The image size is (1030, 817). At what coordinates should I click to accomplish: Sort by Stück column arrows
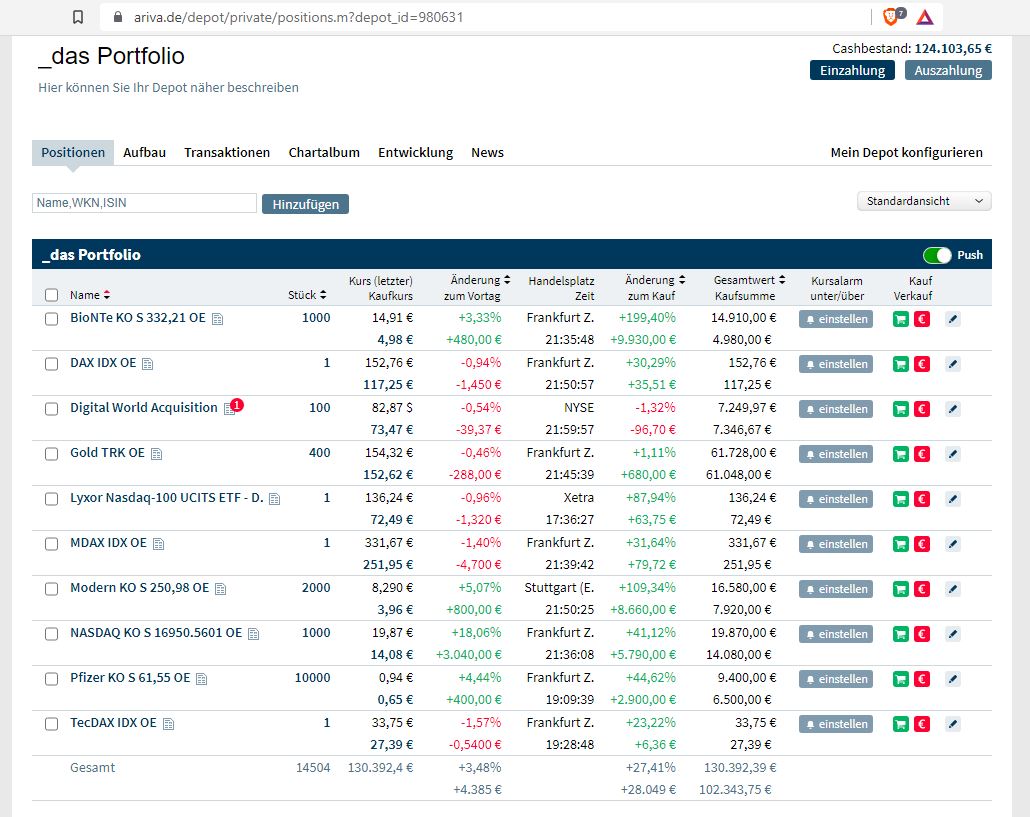[x=323, y=295]
